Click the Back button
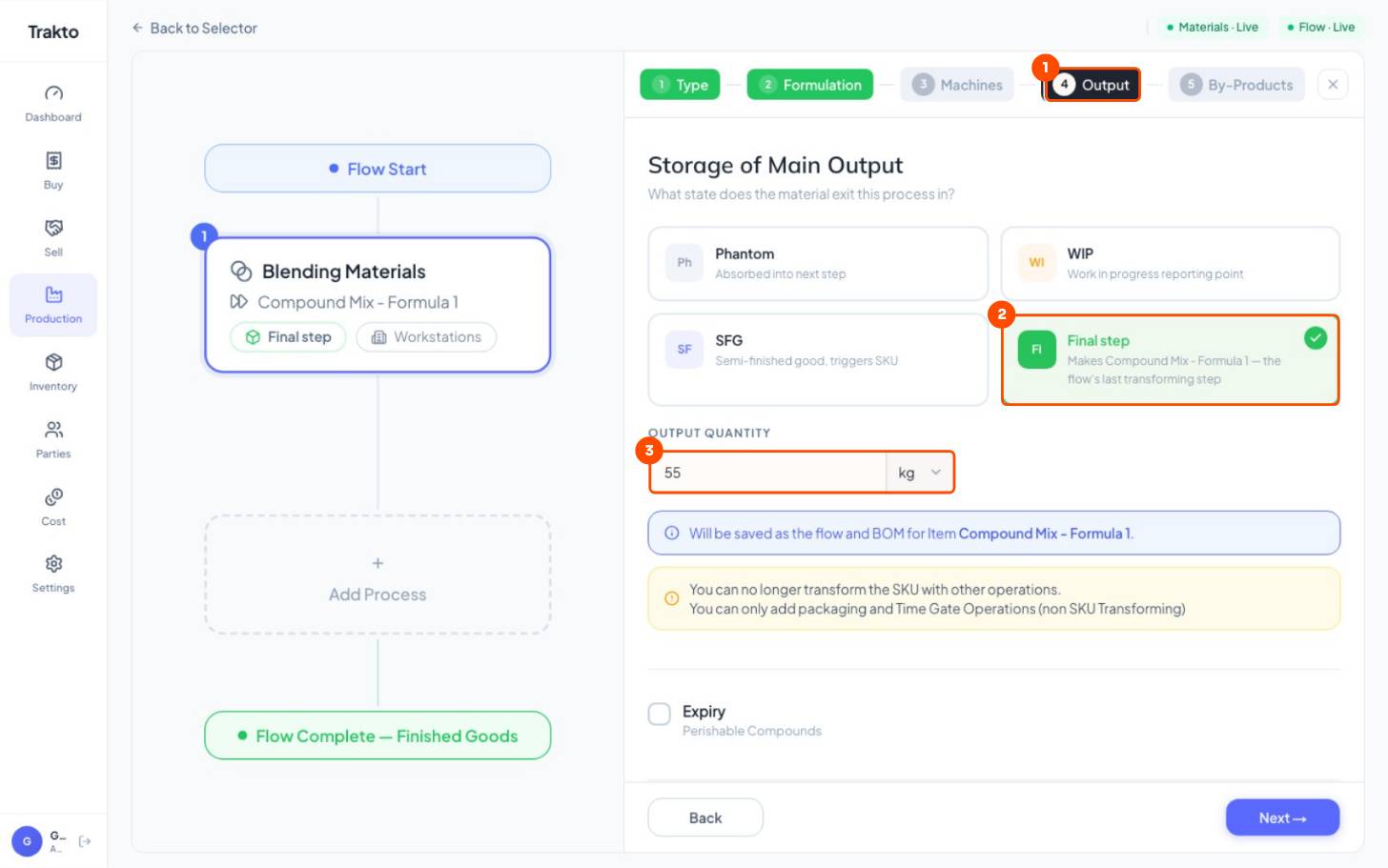 click(705, 818)
